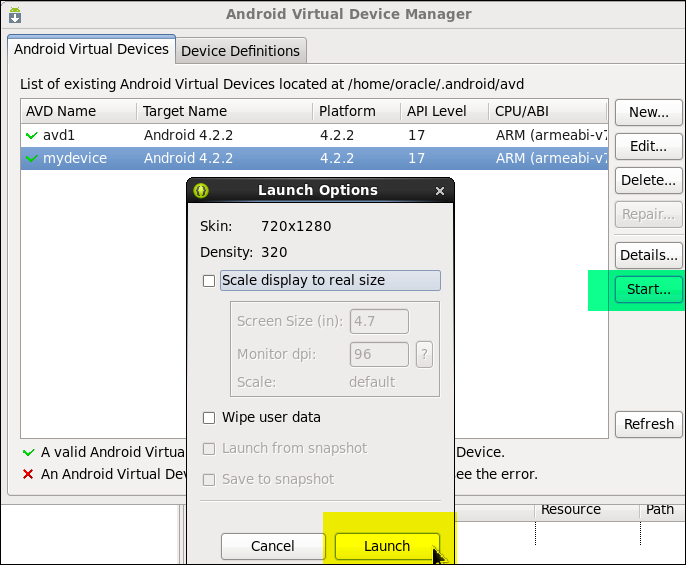This screenshot has width=686, height=565.
Task: Click the Skin value 720x1280
Action: (x=296, y=226)
